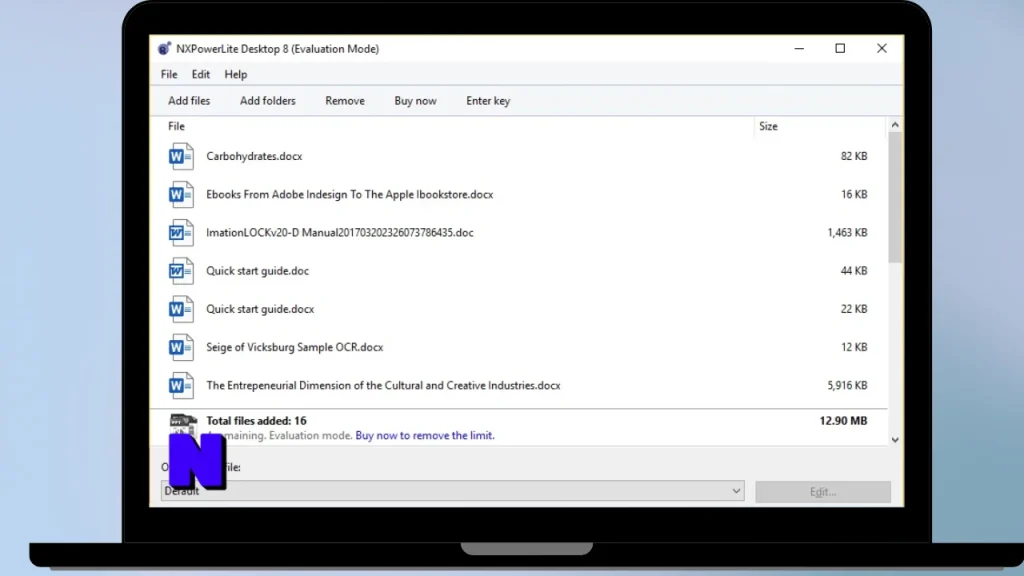Click the doc icon beside Quick start guide.doc
Screen dimensions: 1024x576
point(181,271)
